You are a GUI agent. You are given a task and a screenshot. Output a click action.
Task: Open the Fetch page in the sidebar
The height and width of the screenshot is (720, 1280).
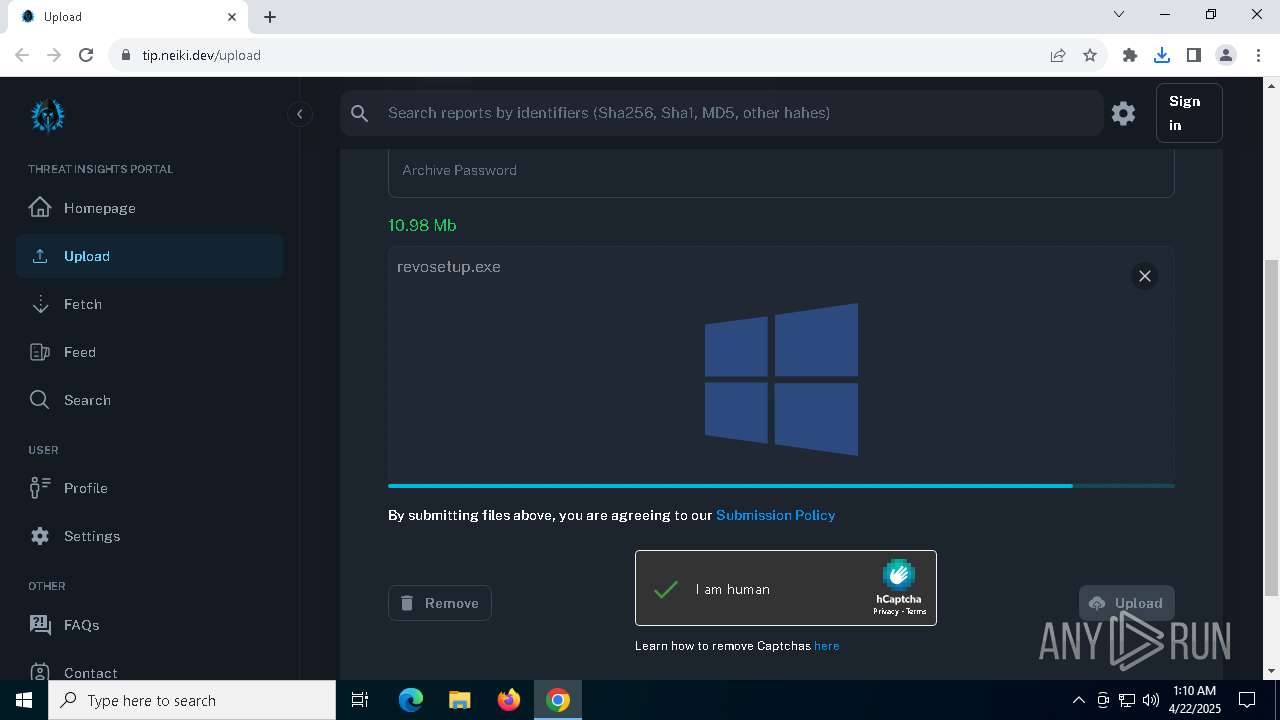150,304
